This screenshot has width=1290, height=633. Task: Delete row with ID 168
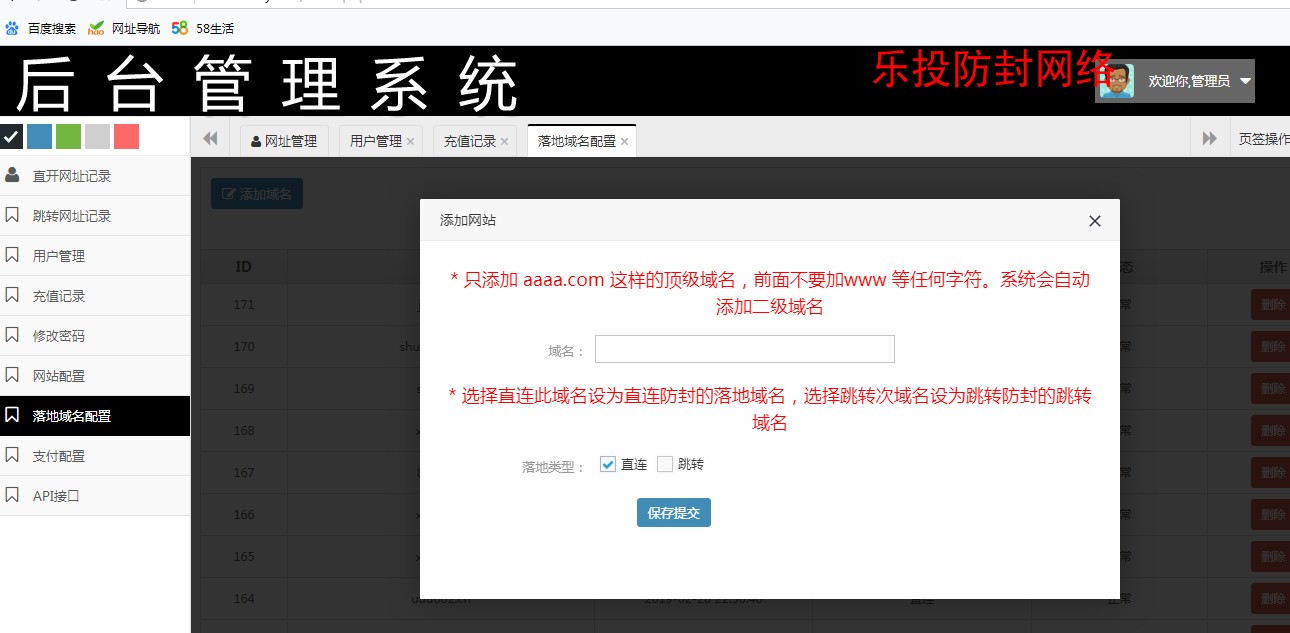click(1271, 431)
